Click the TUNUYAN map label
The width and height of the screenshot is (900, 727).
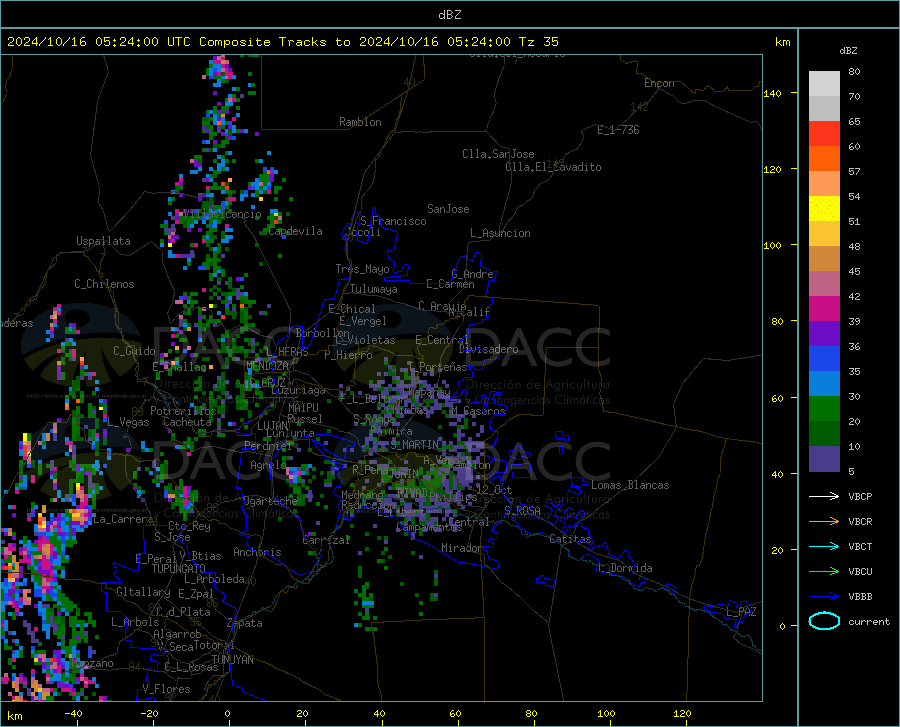(232, 660)
